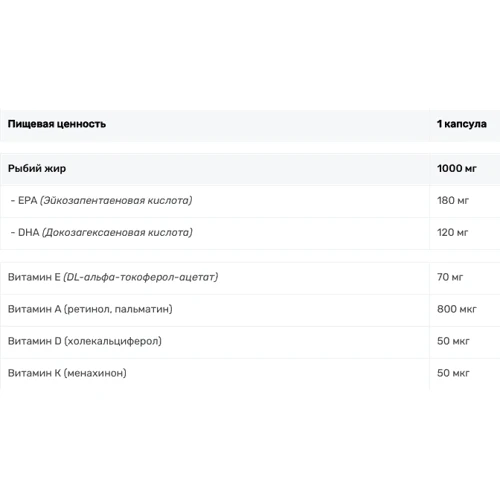Click the 'холекальциферол' text in parentheses
This screenshot has height=500, width=500.
[113, 341]
